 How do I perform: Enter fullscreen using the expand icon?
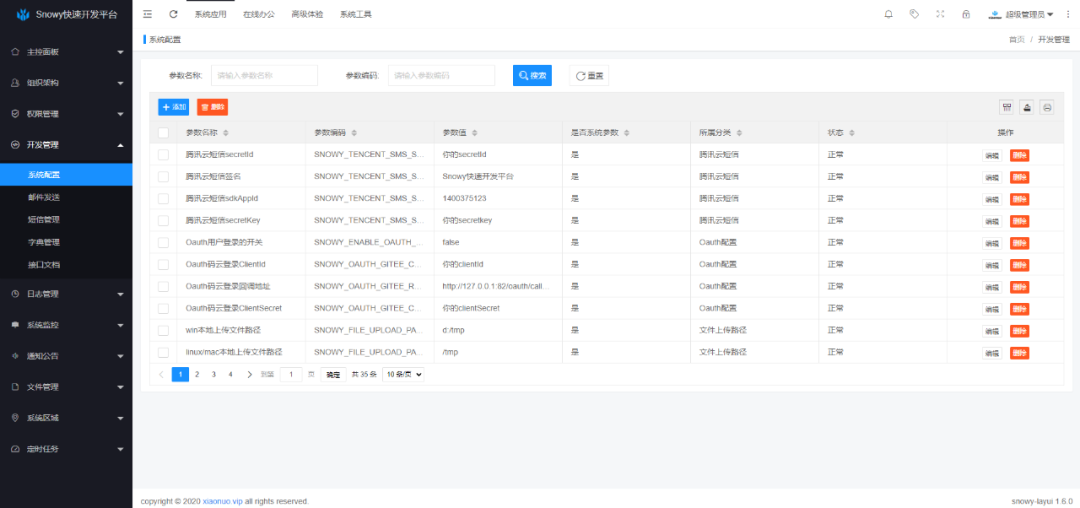point(940,14)
